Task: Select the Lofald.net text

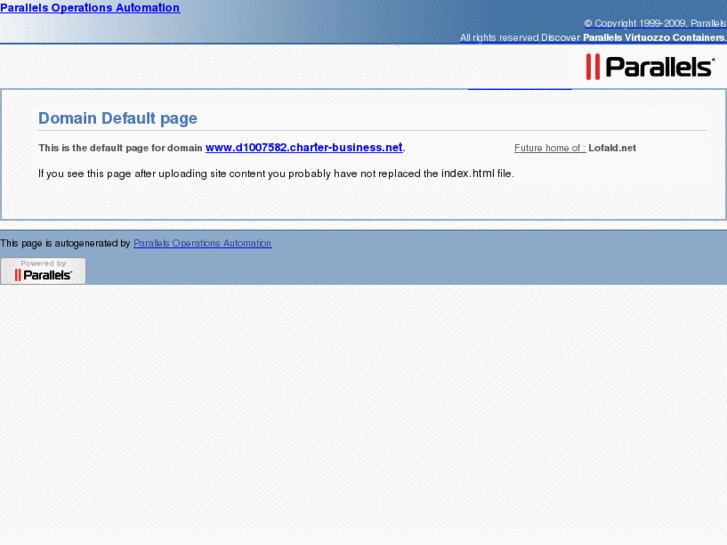Action: point(612,148)
